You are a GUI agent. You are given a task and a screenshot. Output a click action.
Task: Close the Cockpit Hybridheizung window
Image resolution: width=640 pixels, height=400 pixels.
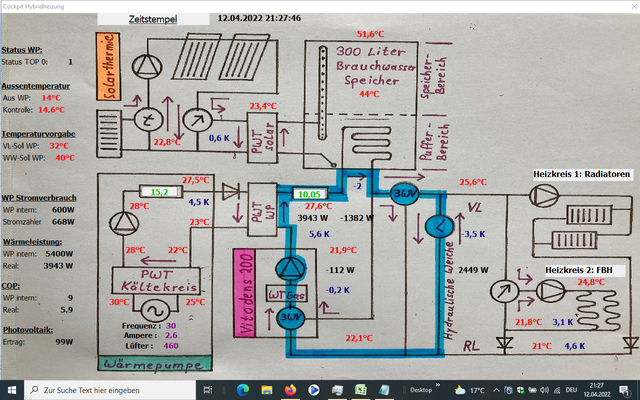click(633, 7)
